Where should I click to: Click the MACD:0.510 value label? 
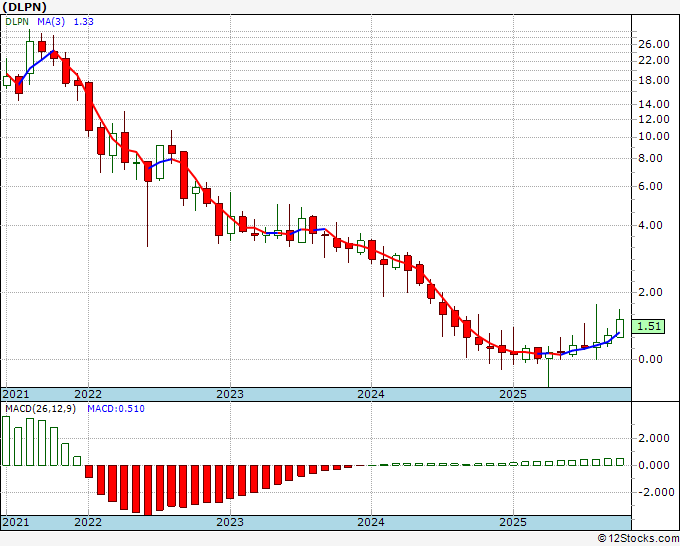tap(116, 409)
